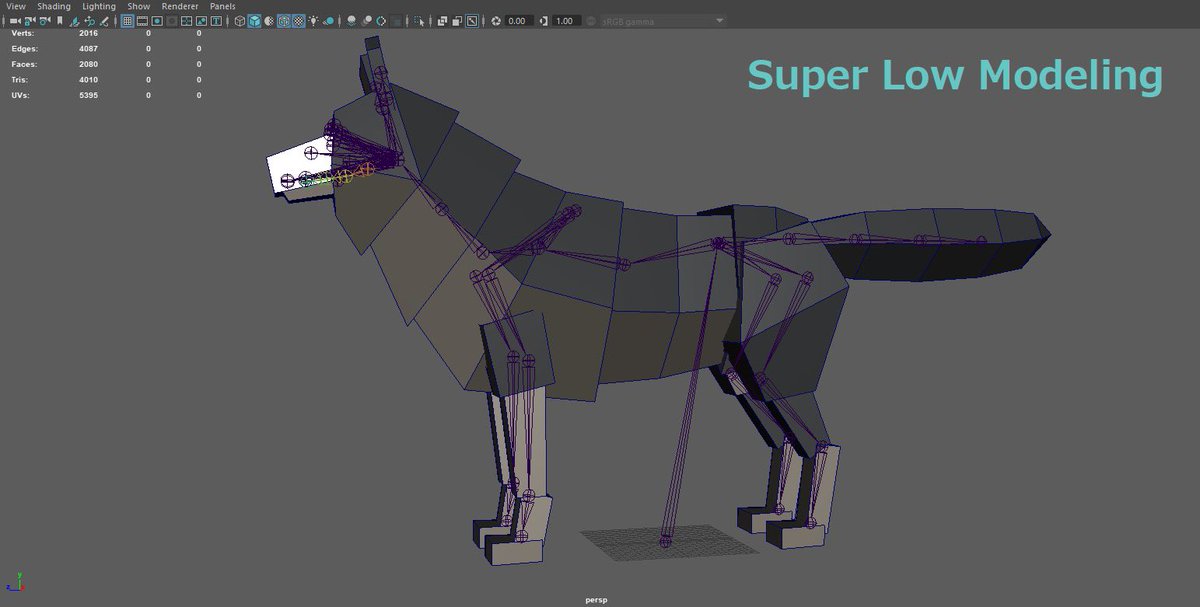Viewport: 1200px width, 607px height.
Task: Click the XYZ axis indicator
Action: (17, 582)
